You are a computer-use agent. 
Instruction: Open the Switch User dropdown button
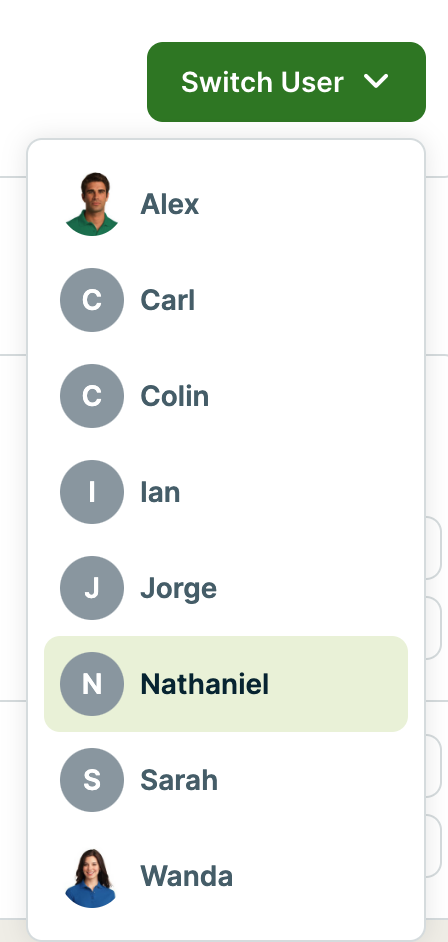click(x=286, y=82)
